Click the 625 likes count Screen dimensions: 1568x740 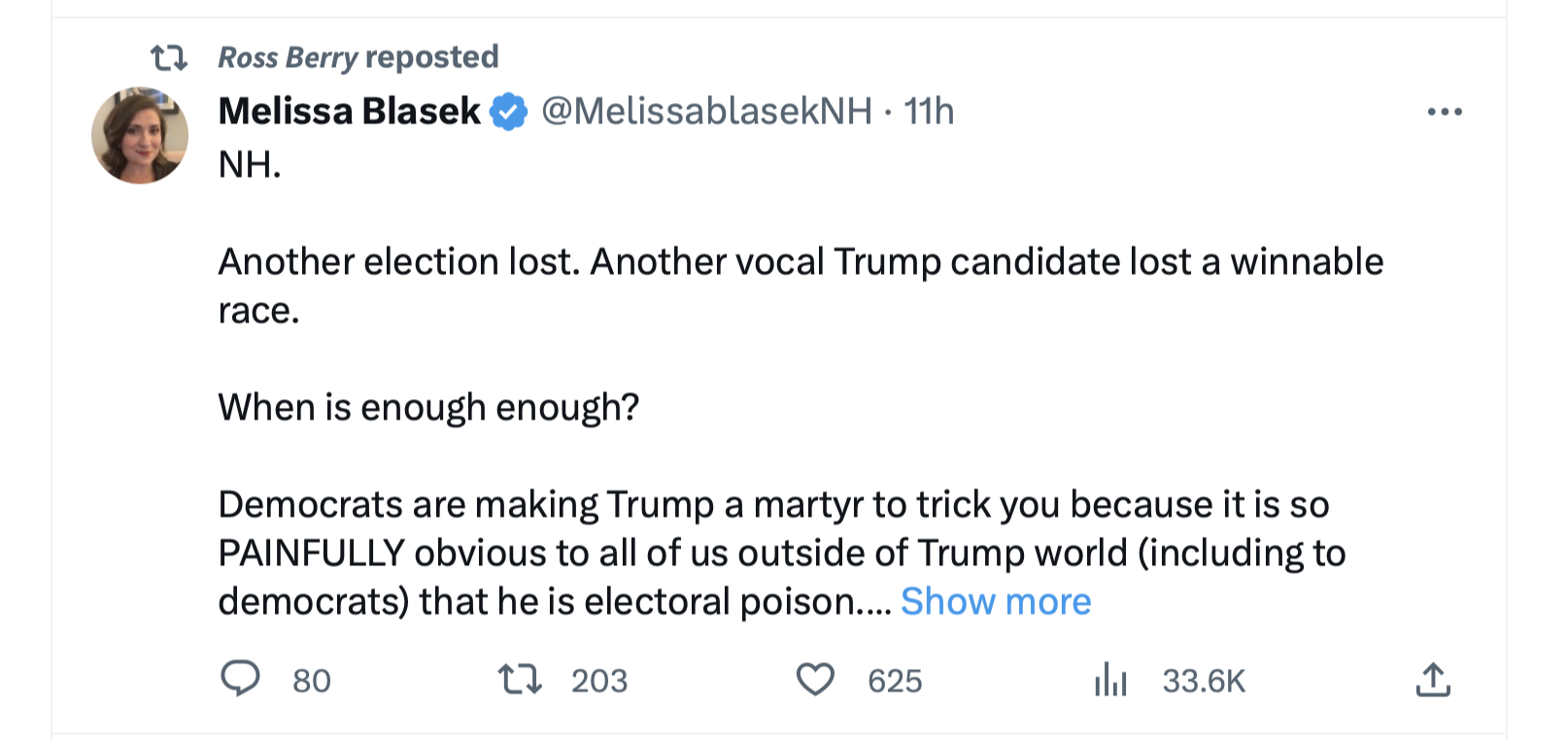pos(895,681)
